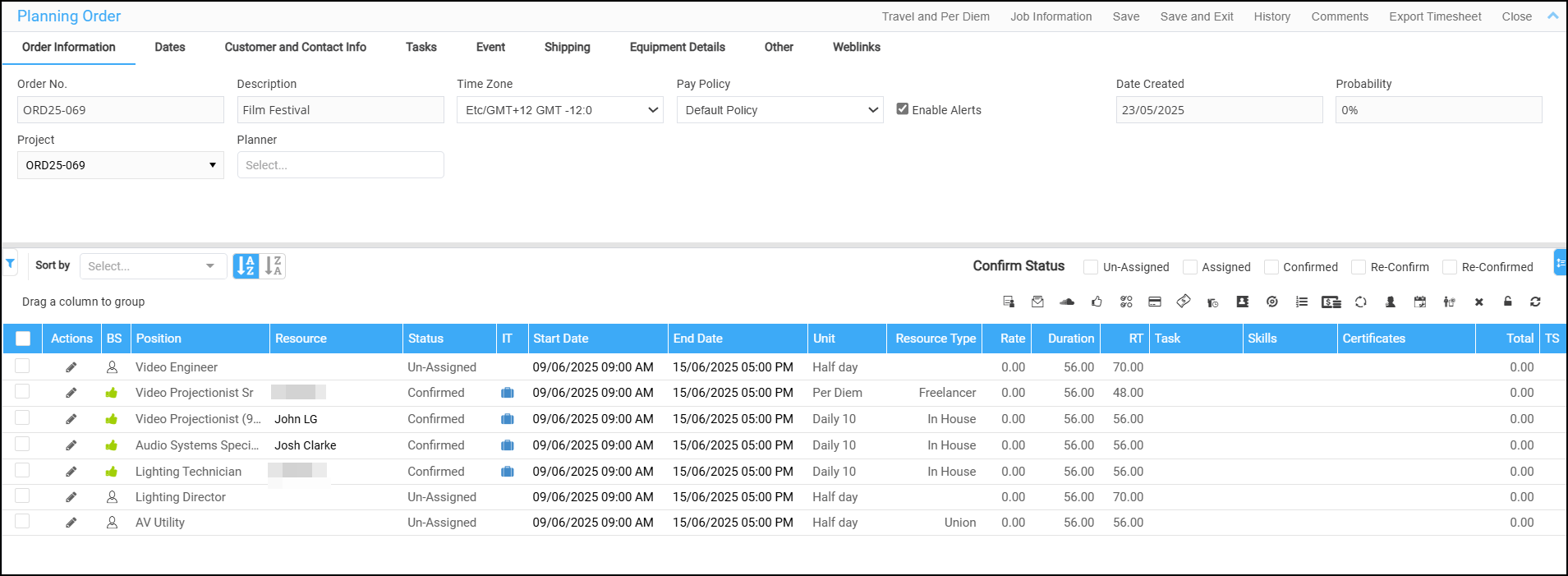Click the envelope email icon in grid toolbar
Image resolution: width=1568 pixels, height=576 pixels.
(1037, 302)
